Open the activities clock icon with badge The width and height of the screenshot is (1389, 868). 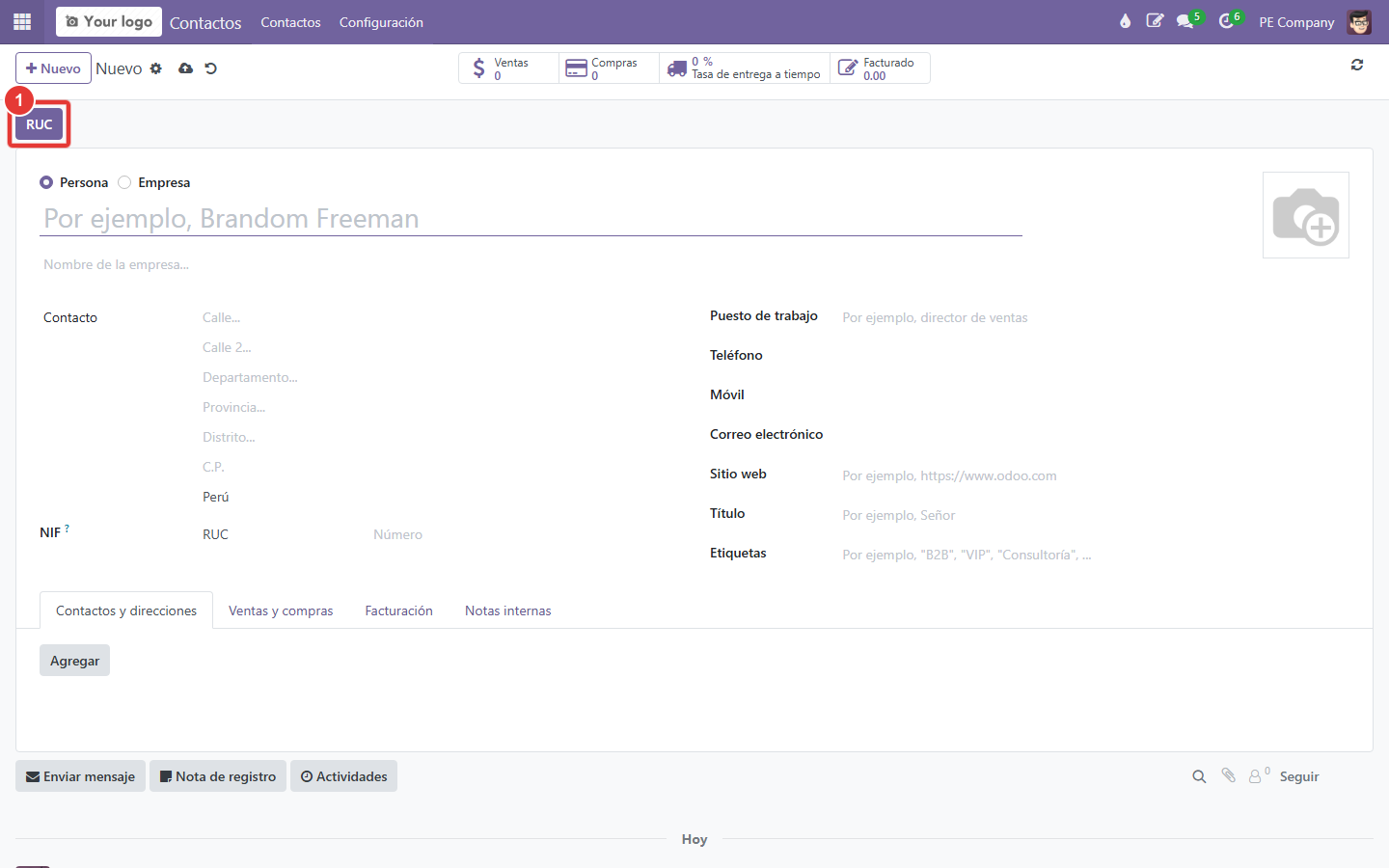coord(1226,21)
